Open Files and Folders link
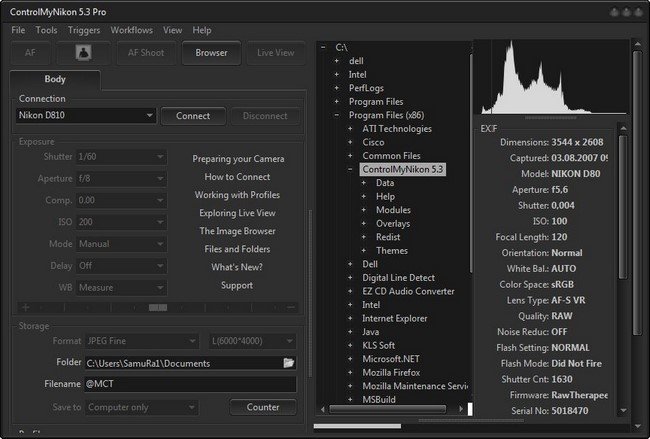Screen dimensions: 650x439 pyautogui.click(x=237, y=249)
